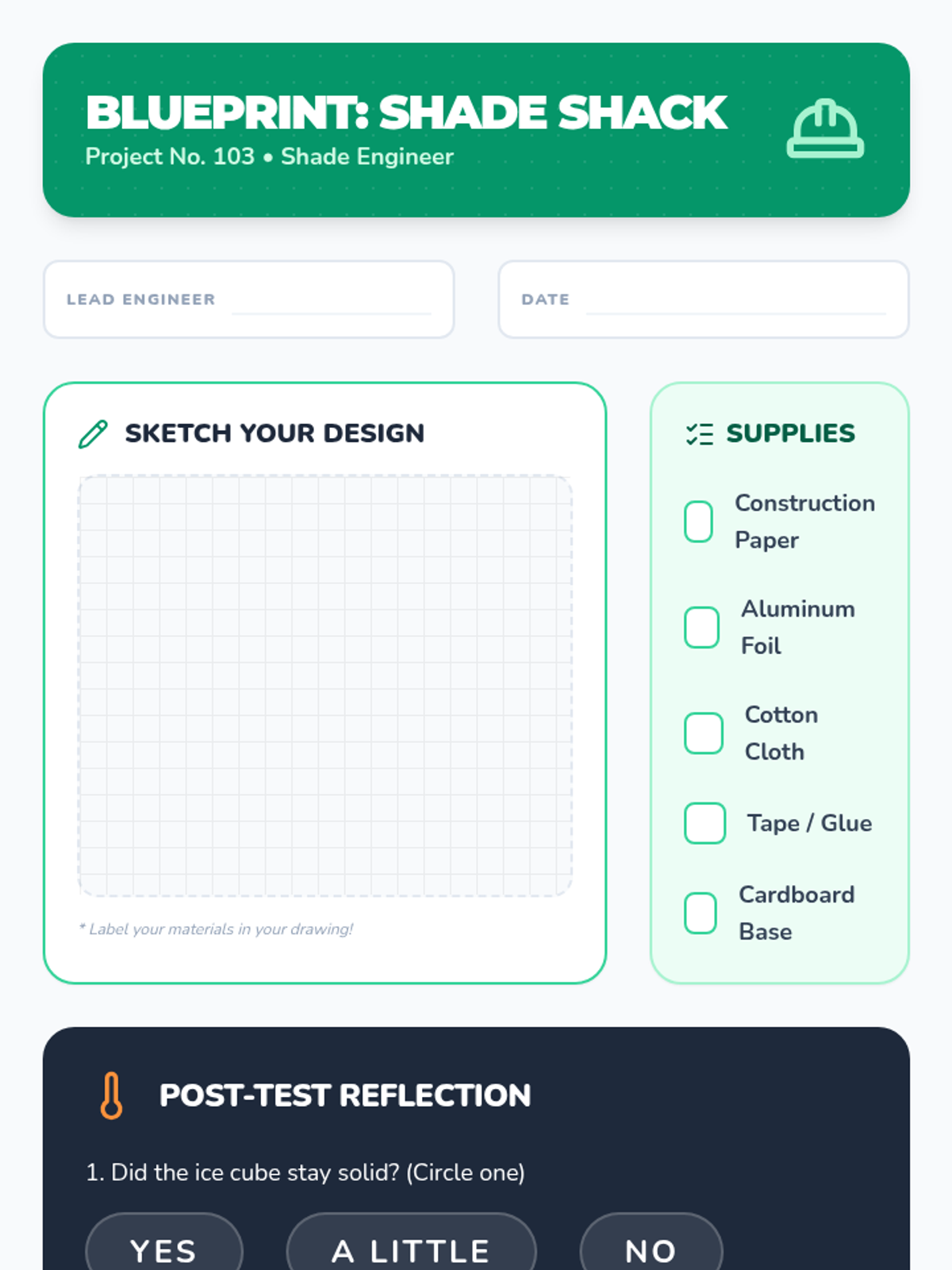Tick the Aluminum Foil checkbox
This screenshot has width=952, height=1270.
tap(702, 627)
